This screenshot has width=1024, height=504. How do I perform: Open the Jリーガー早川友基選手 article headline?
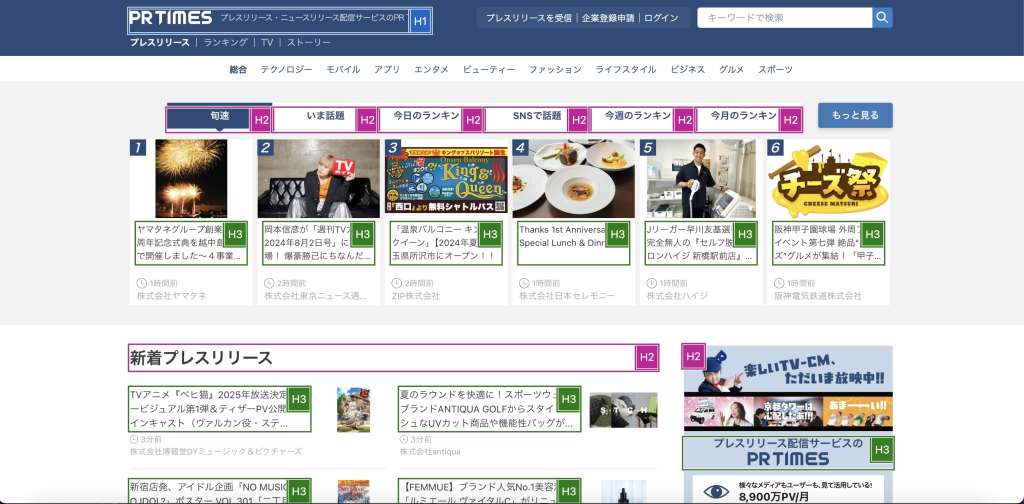(x=701, y=243)
